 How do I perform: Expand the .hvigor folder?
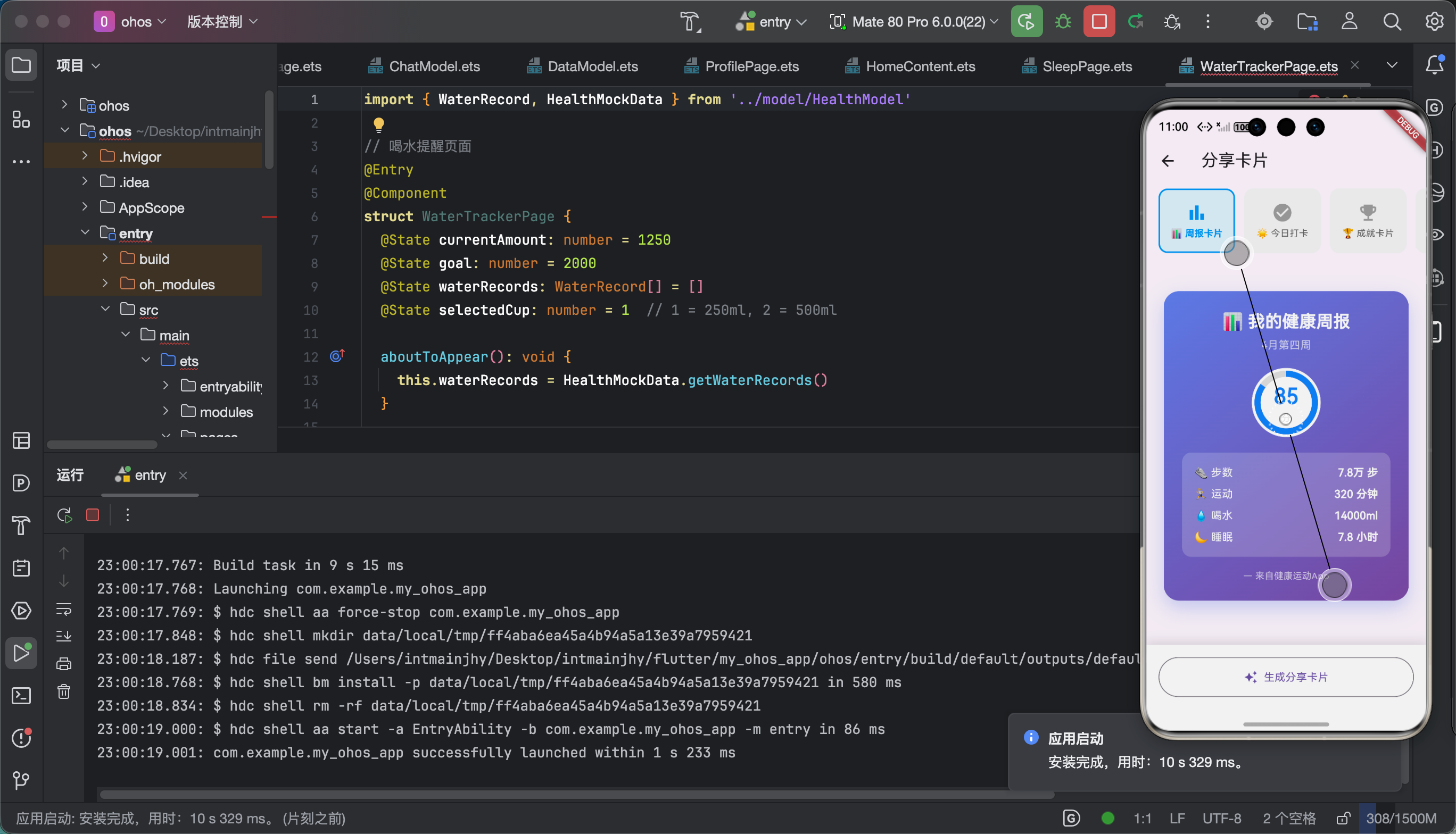85,156
